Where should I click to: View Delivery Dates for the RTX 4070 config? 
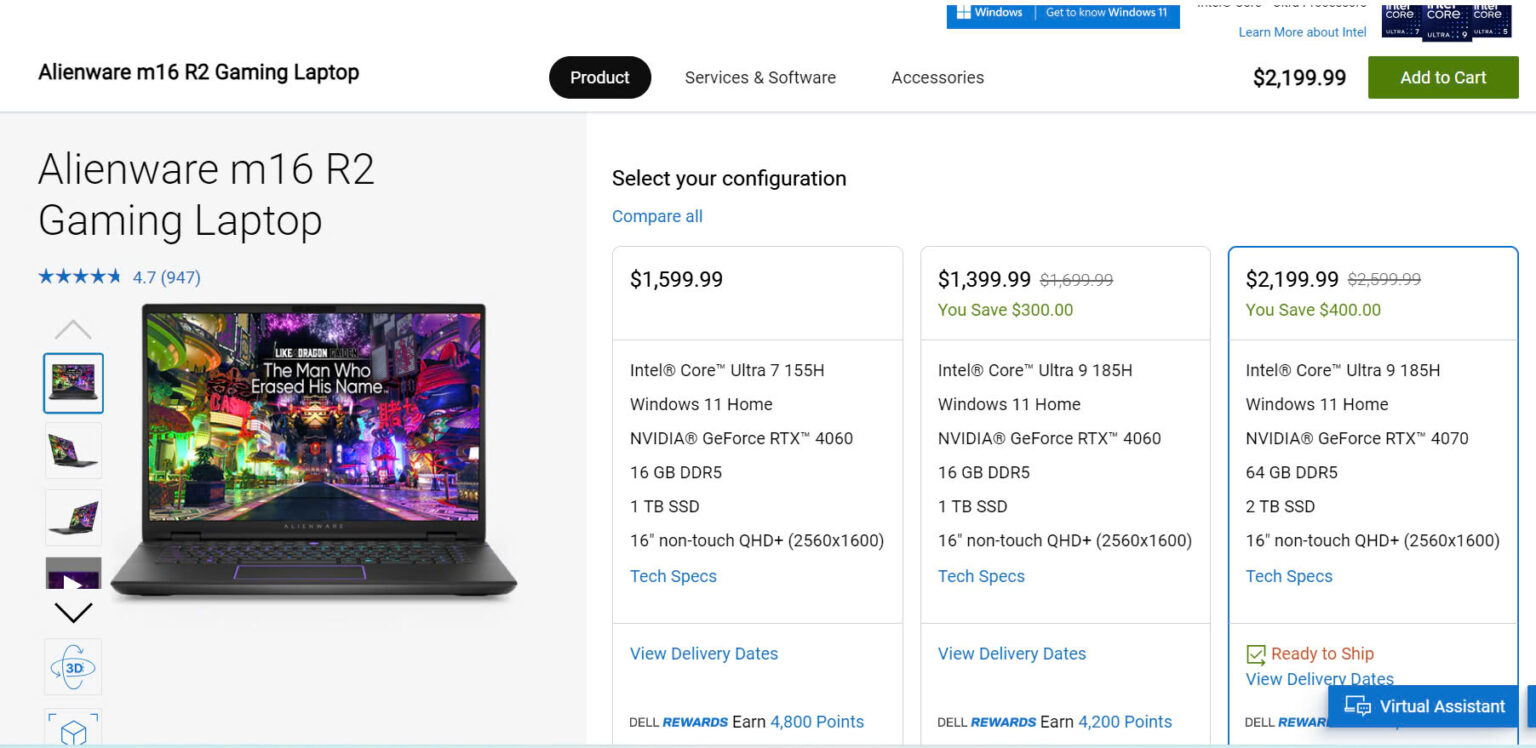(x=1319, y=679)
